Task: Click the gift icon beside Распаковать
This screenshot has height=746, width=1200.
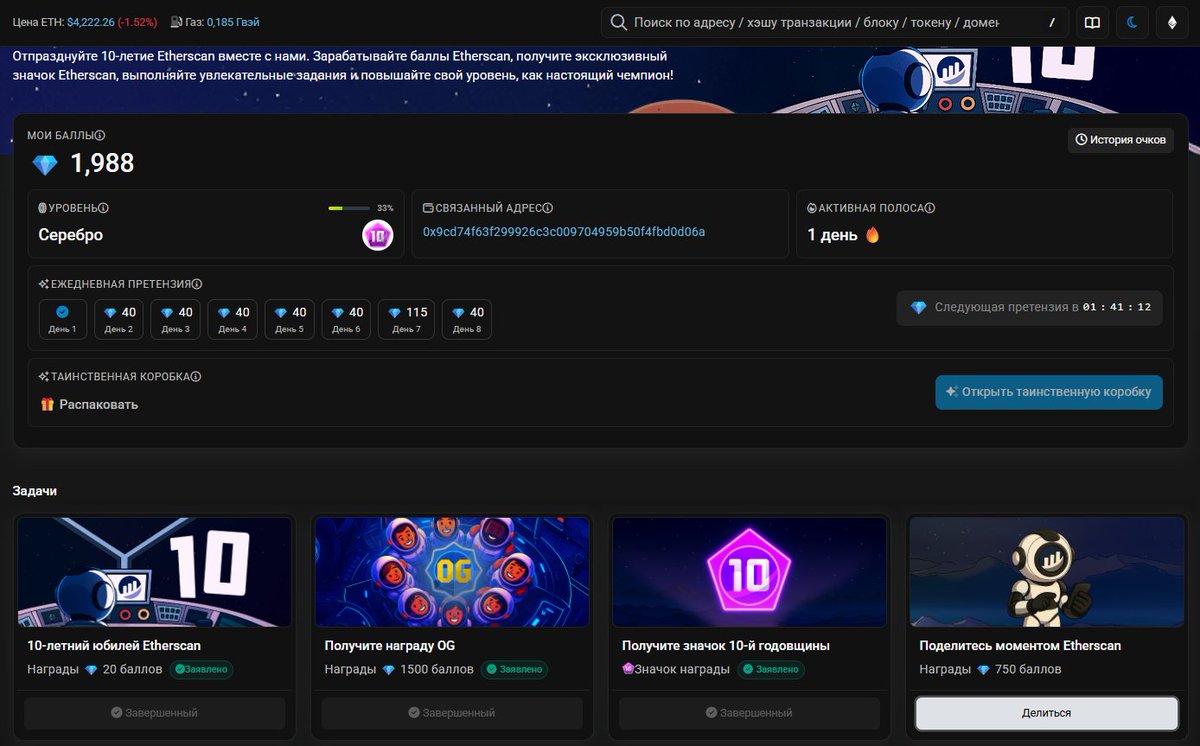Action: point(47,404)
